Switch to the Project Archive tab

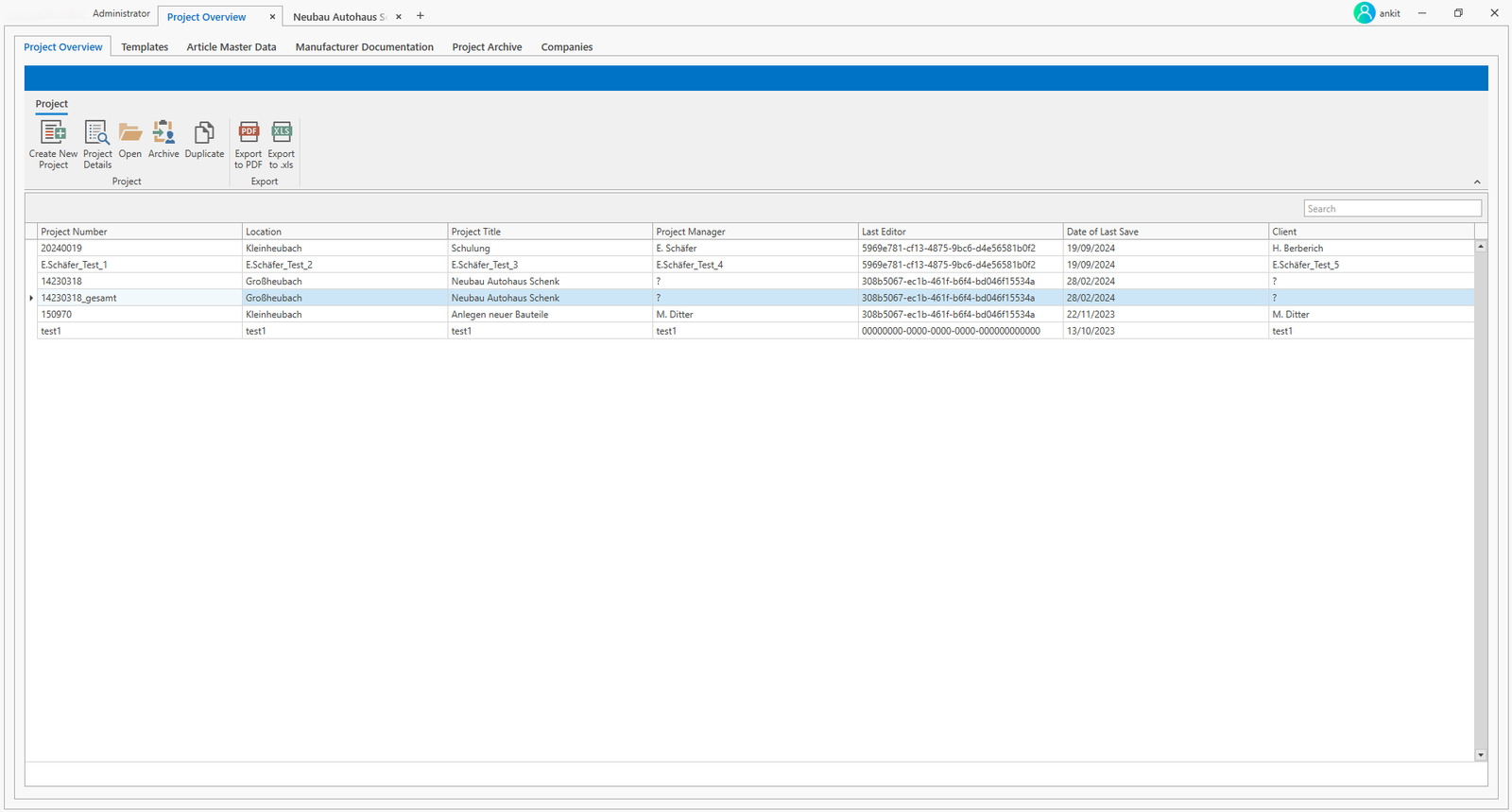tap(487, 47)
